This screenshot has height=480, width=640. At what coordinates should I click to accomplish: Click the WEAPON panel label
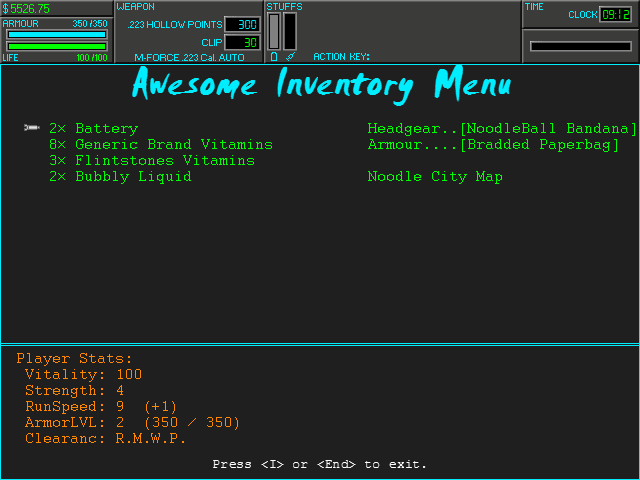coord(136,7)
